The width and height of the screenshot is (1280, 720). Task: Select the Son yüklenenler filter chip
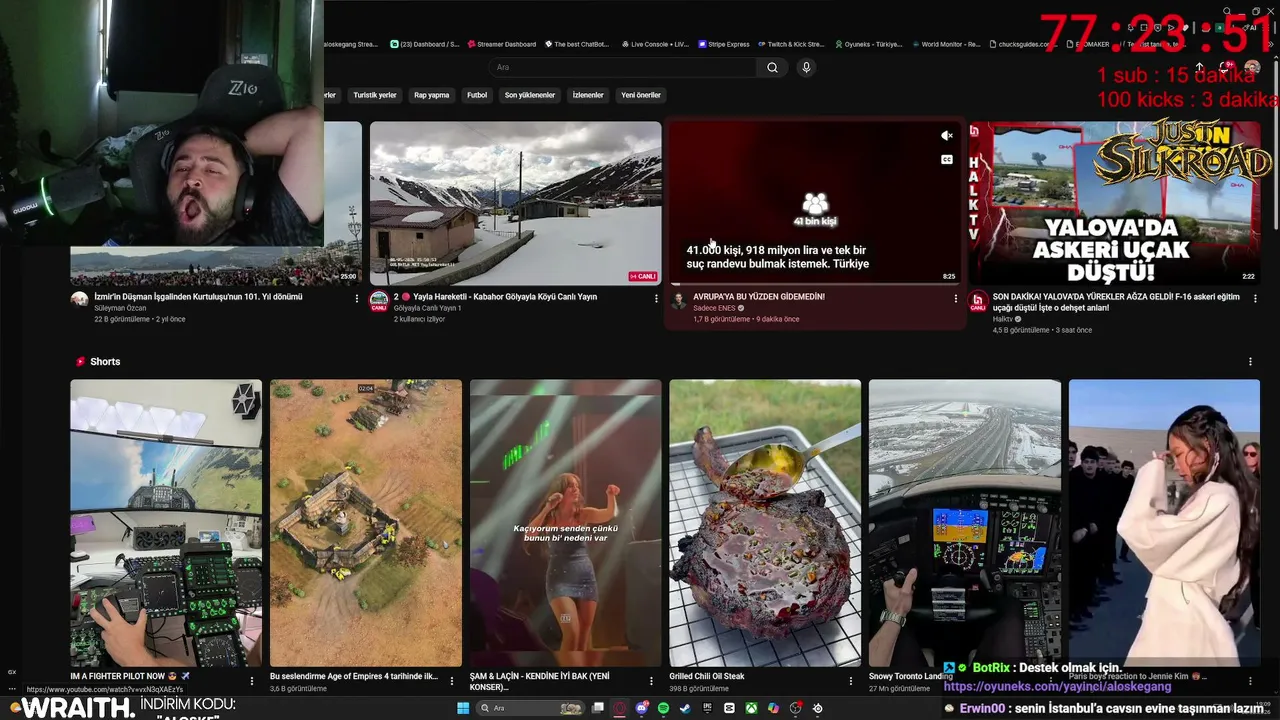pyautogui.click(x=530, y=95)
